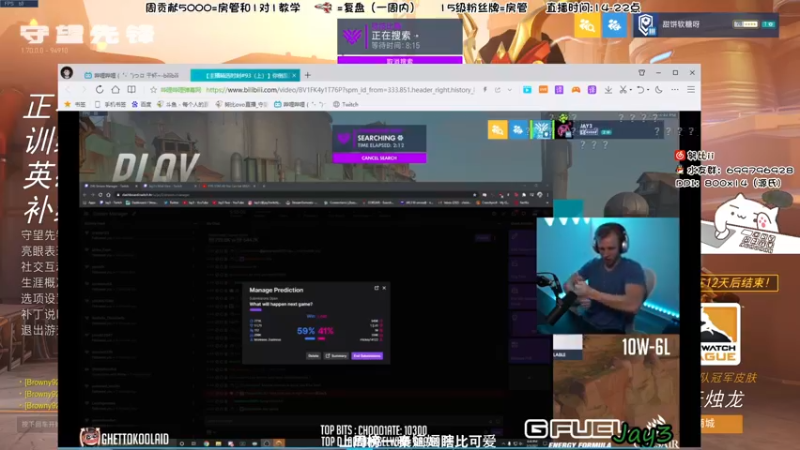
Task: Open the orange extension icon
Action: tap(543, 90)
